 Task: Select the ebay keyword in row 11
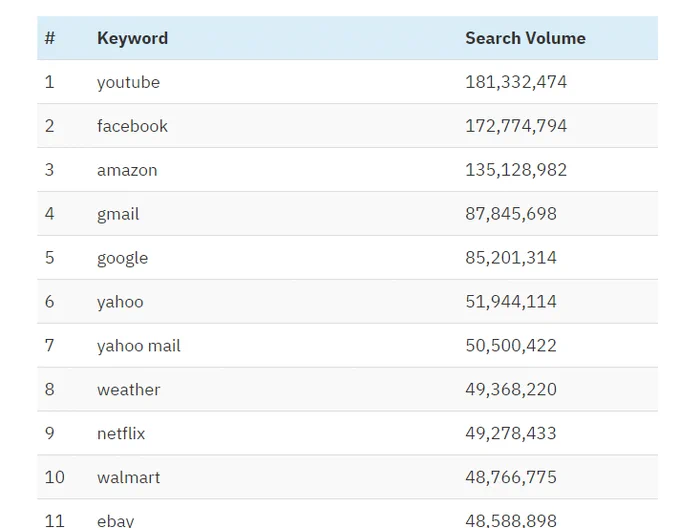point(115,521)
